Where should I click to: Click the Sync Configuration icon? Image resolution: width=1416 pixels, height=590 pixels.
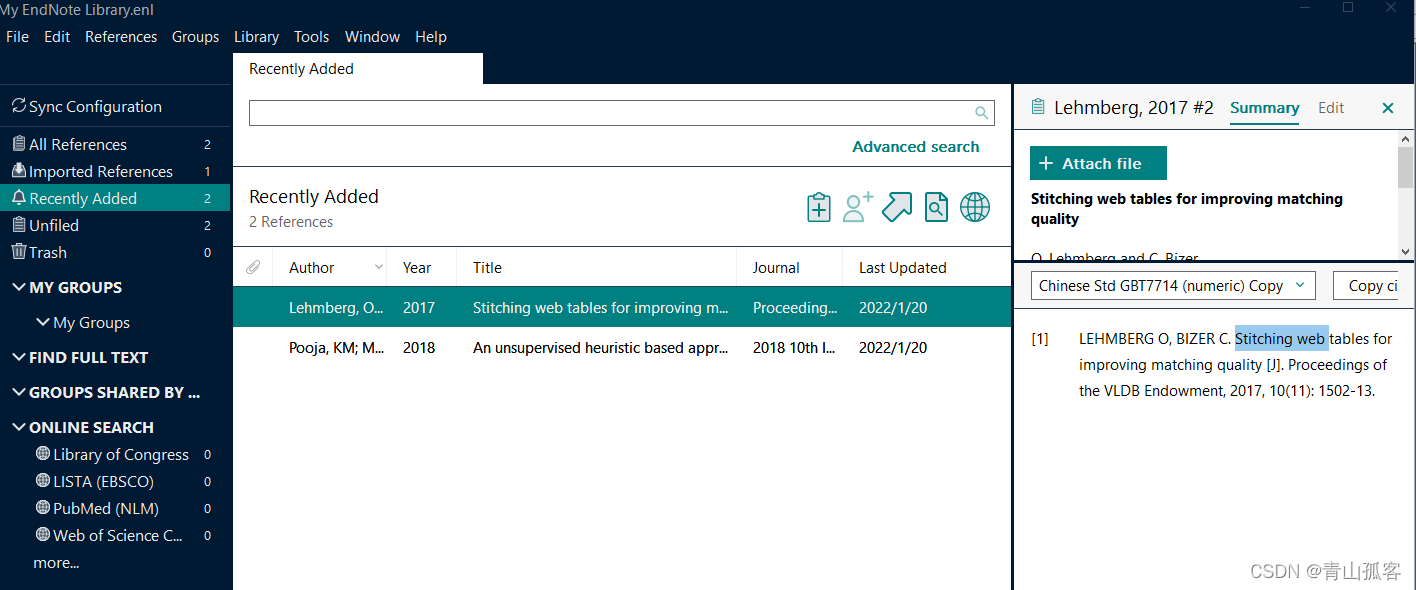pyautogui.click(x=19, y=106)
